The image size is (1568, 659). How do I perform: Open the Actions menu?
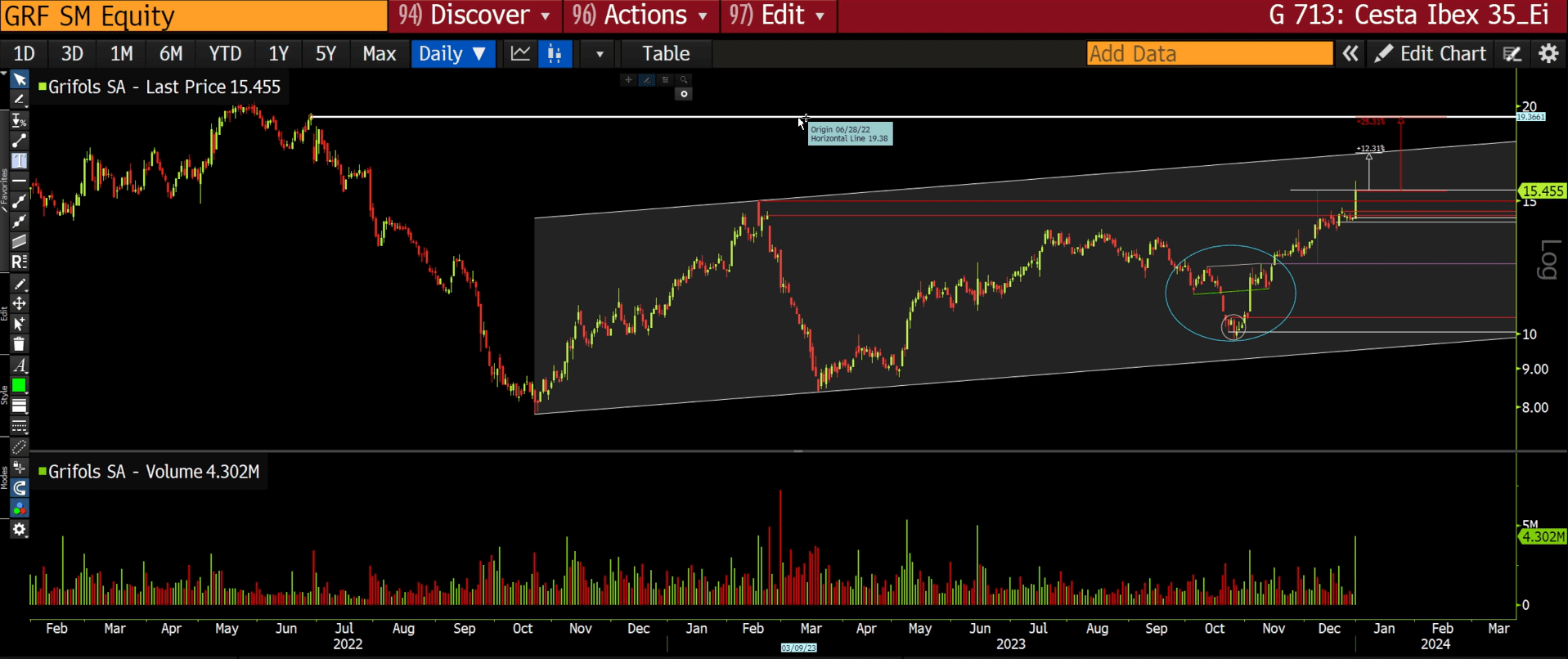click(x=641, y=16)
